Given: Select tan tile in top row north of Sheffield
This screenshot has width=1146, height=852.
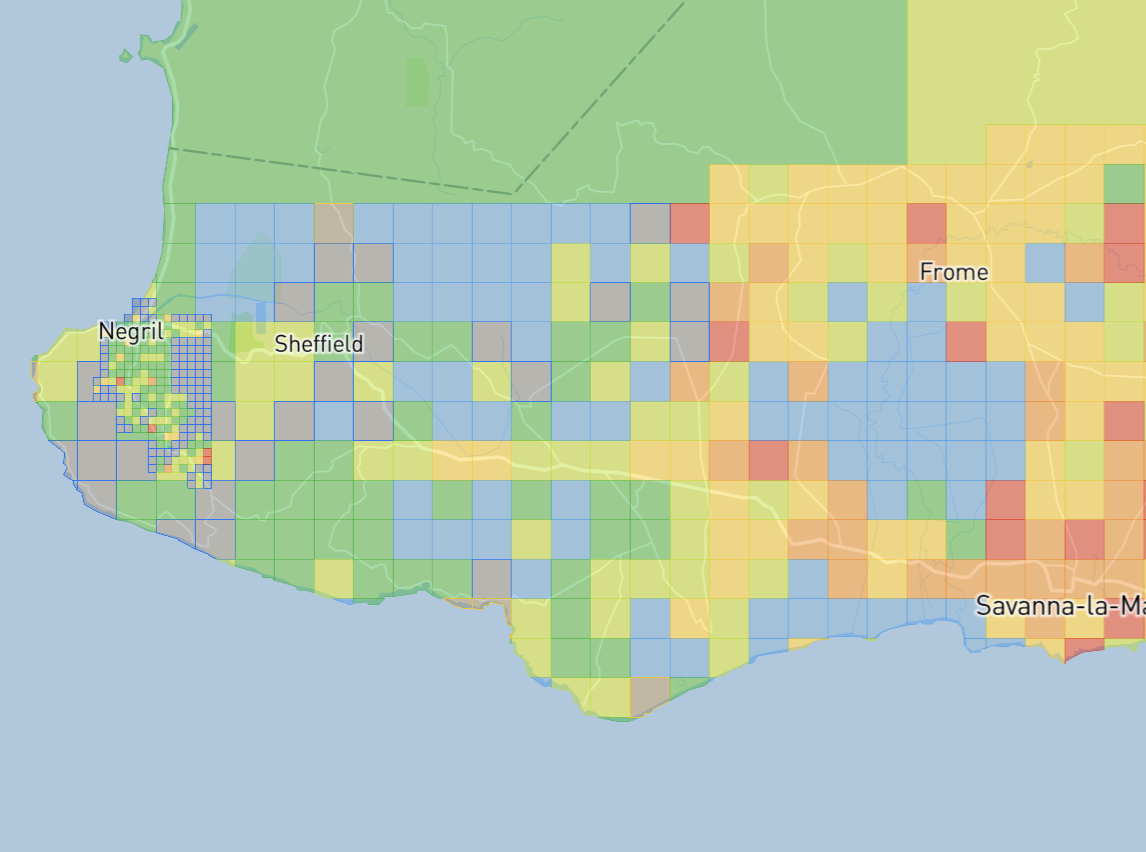Looking at the screenshot, I should 333,223.
